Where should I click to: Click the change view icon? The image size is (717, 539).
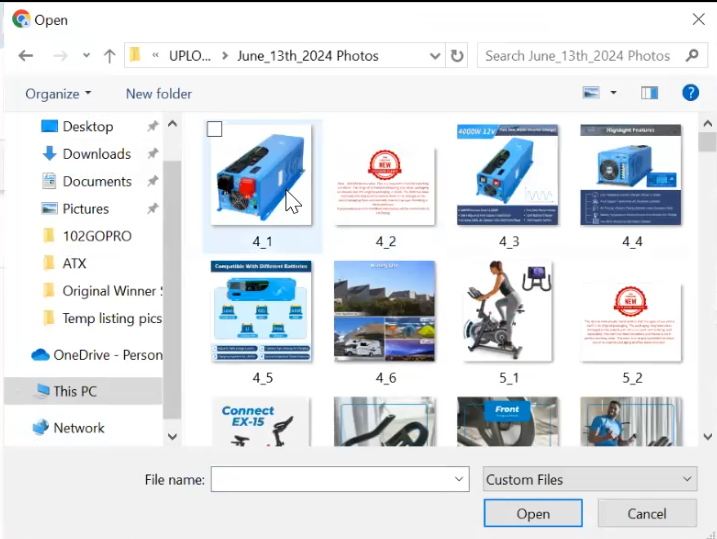tap(591, 93)
